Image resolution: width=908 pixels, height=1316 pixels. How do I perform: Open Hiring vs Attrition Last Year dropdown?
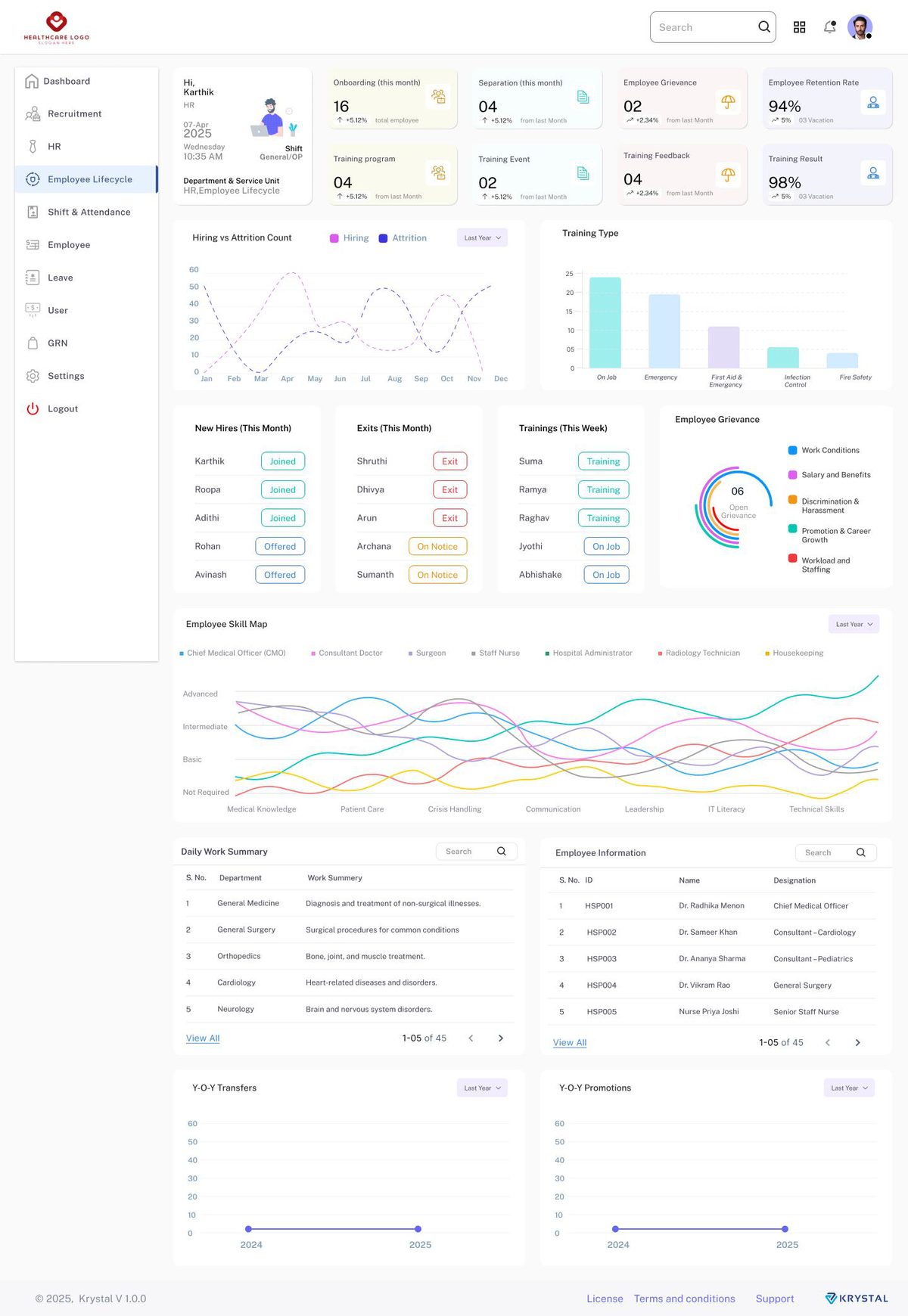pos(482,238)
